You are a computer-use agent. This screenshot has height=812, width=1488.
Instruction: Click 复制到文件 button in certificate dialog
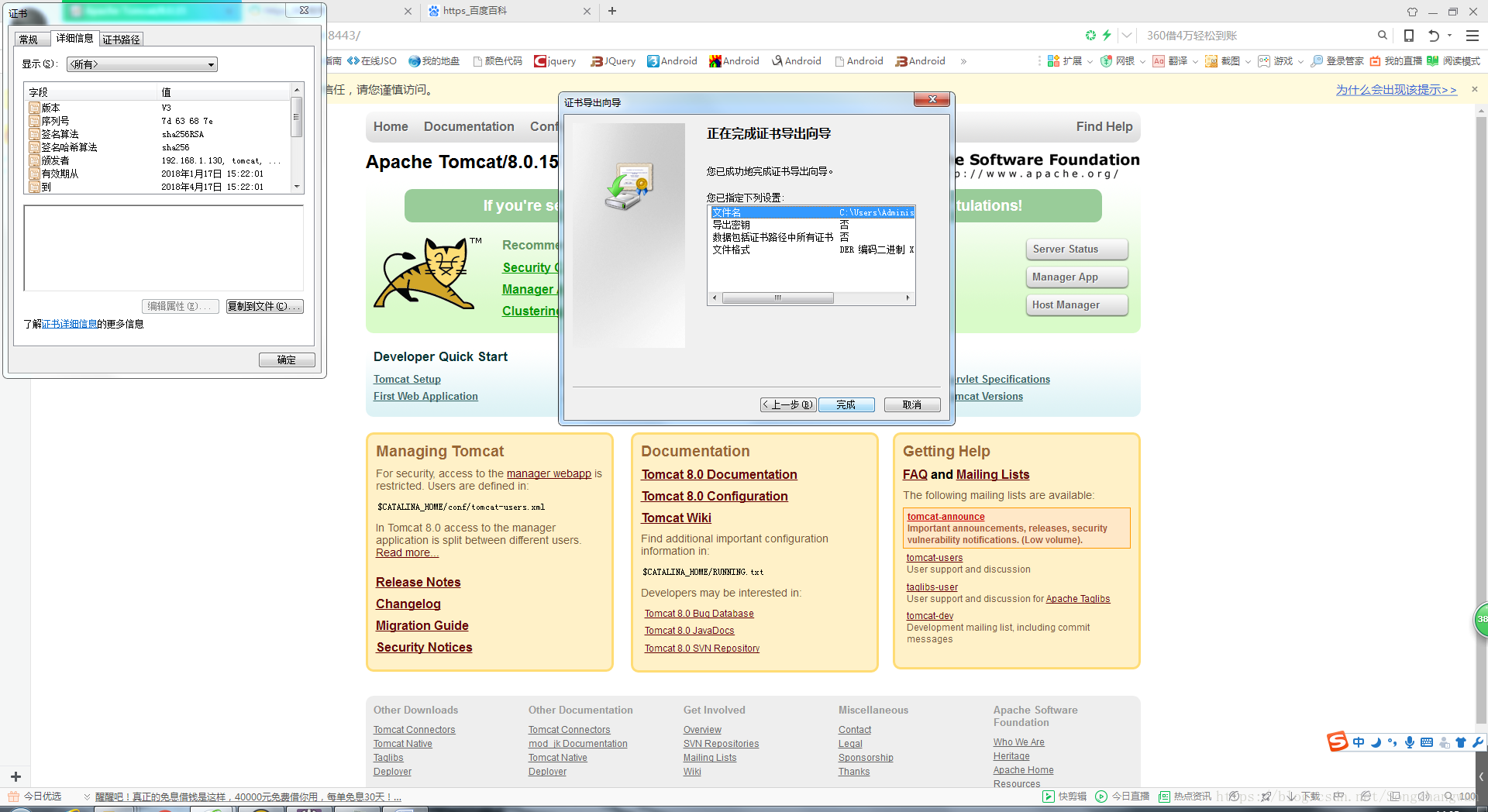[264, 306]
